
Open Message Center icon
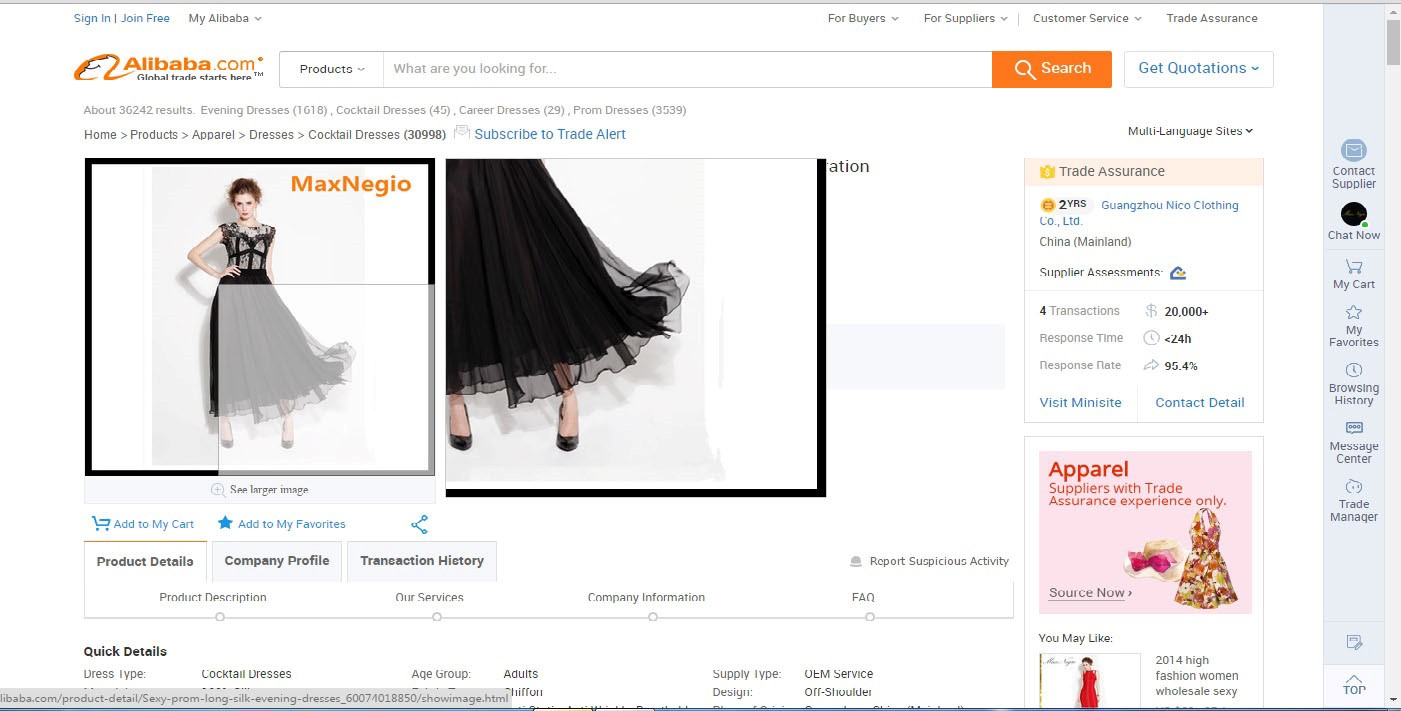1353,428
